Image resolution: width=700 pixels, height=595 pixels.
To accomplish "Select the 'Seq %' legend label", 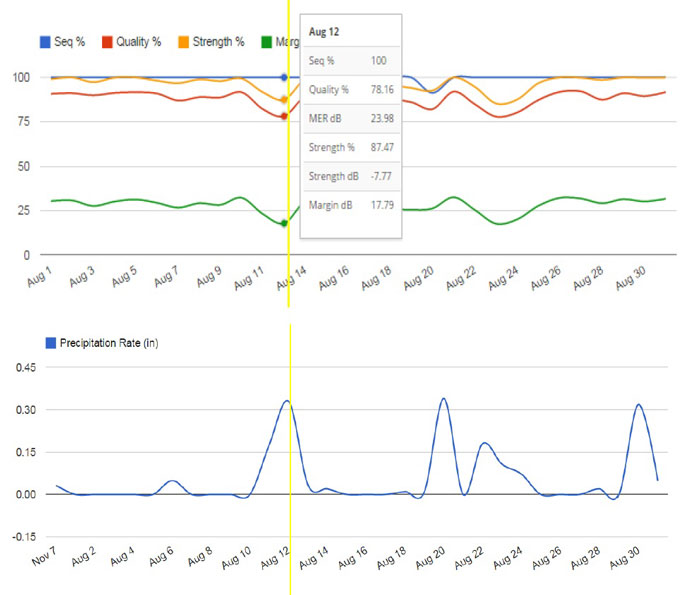I will (69, 42).
